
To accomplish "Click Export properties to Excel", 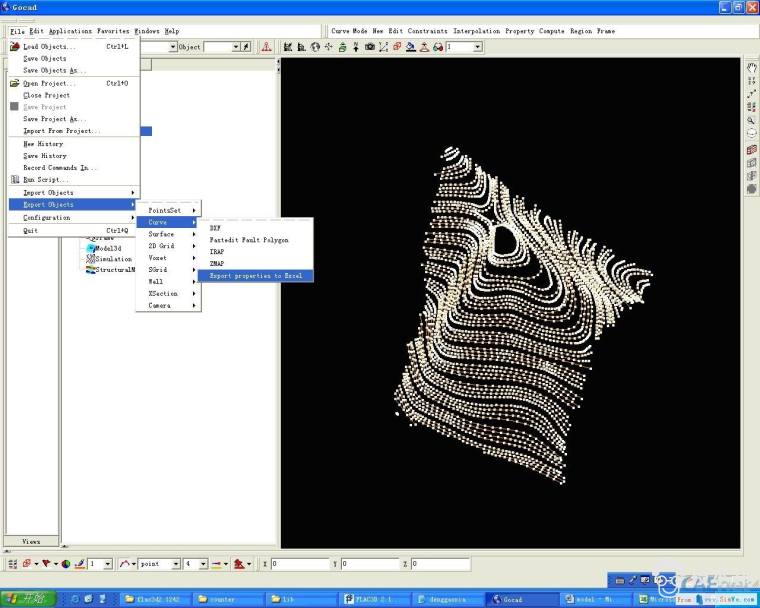I will [255, 275].
